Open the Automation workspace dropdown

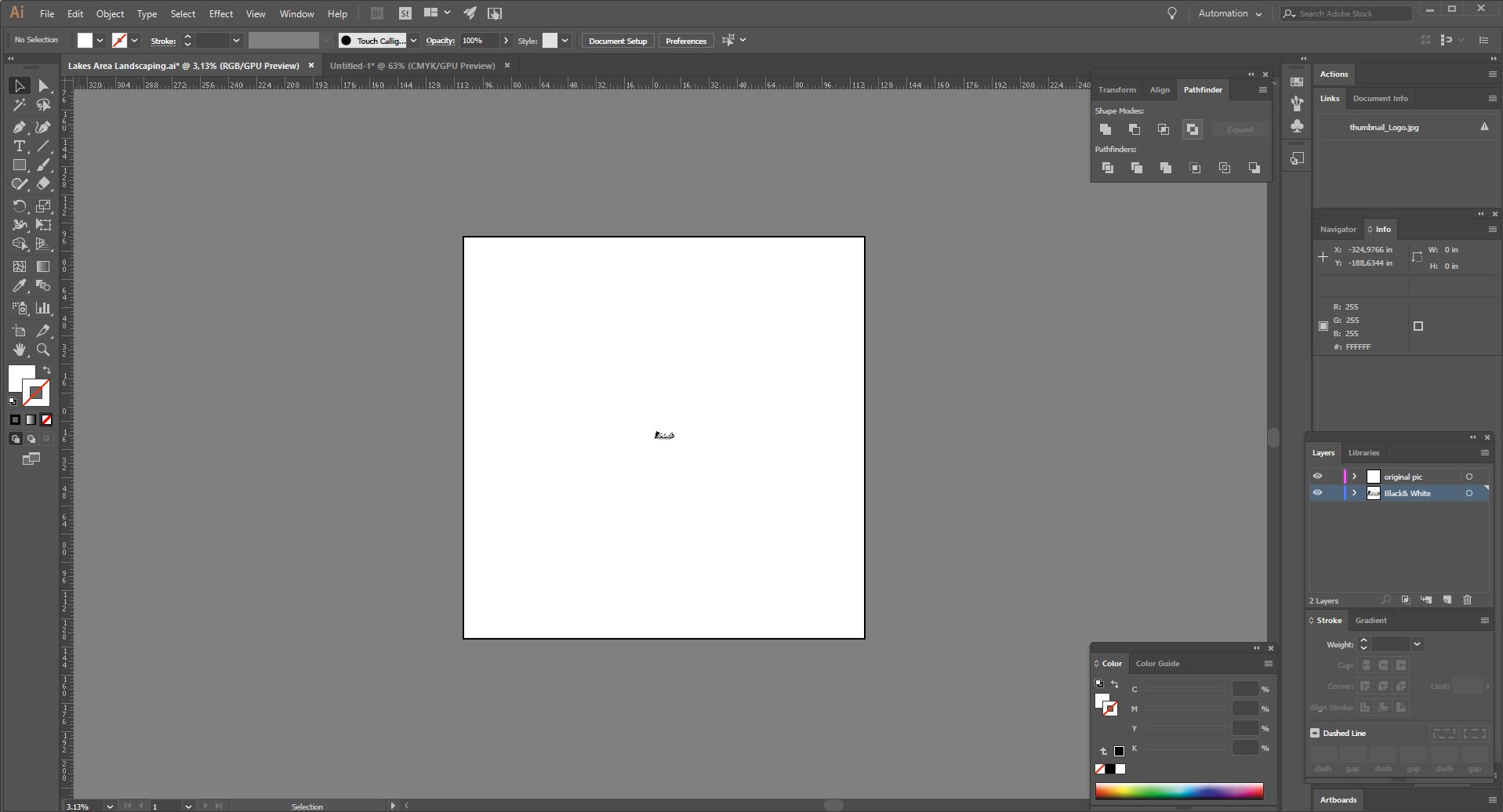(1229, 13)
